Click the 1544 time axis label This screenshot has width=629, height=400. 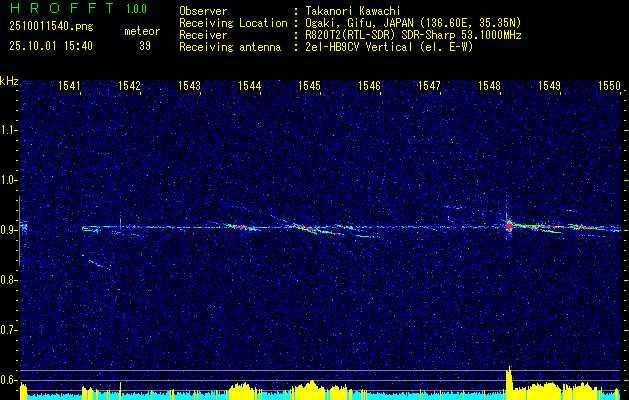click(x=250, y=85)
